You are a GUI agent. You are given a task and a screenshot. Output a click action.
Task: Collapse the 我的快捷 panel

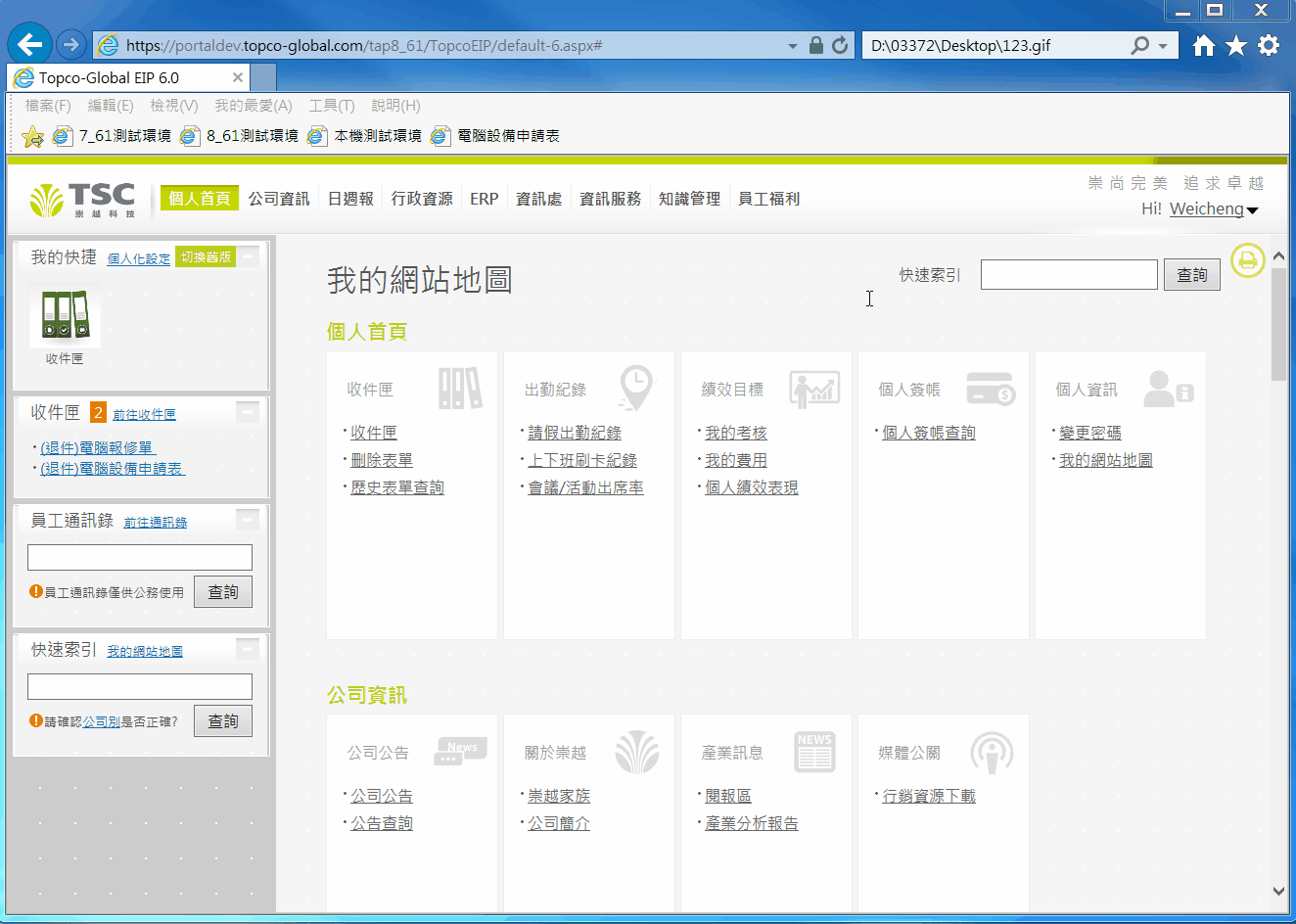coord(249,256)
